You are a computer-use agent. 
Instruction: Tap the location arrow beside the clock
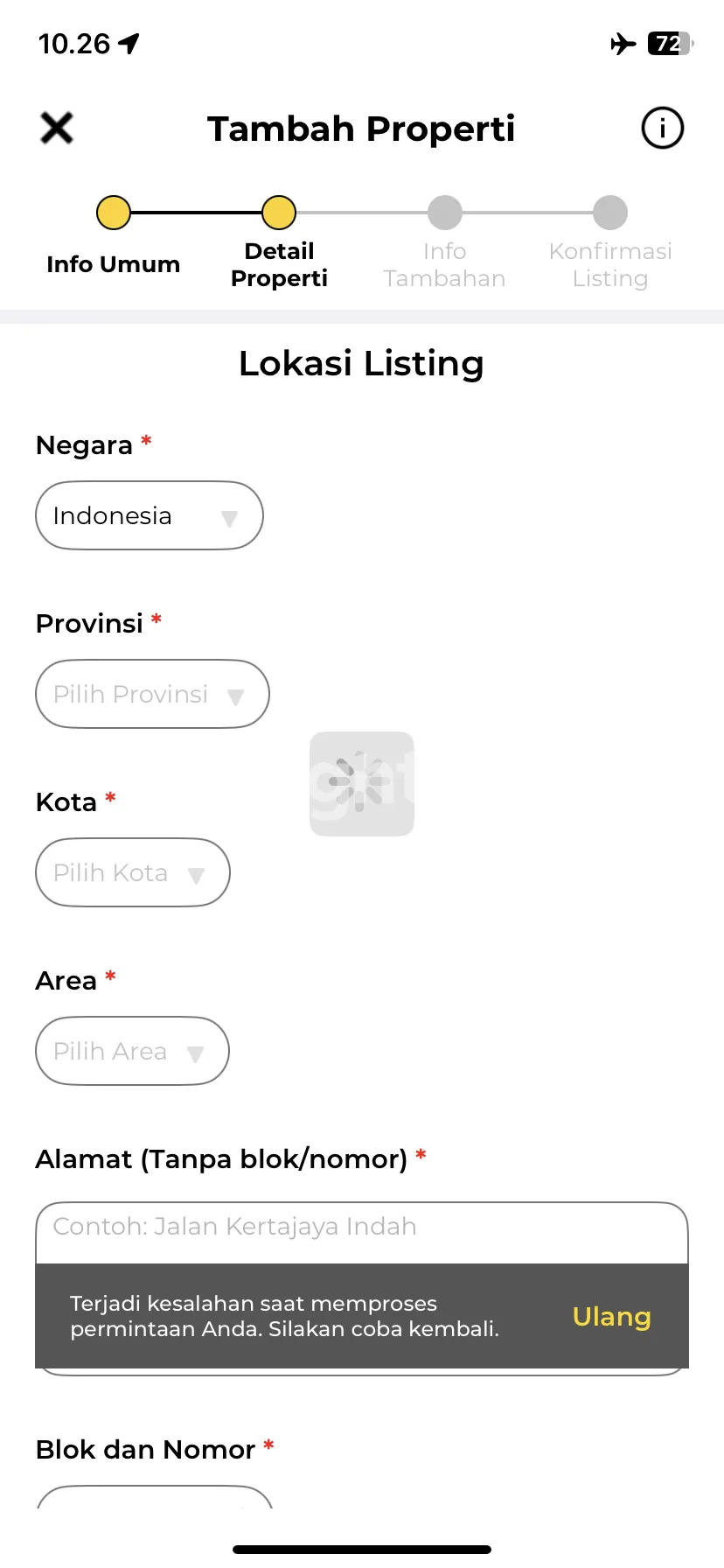129,44
